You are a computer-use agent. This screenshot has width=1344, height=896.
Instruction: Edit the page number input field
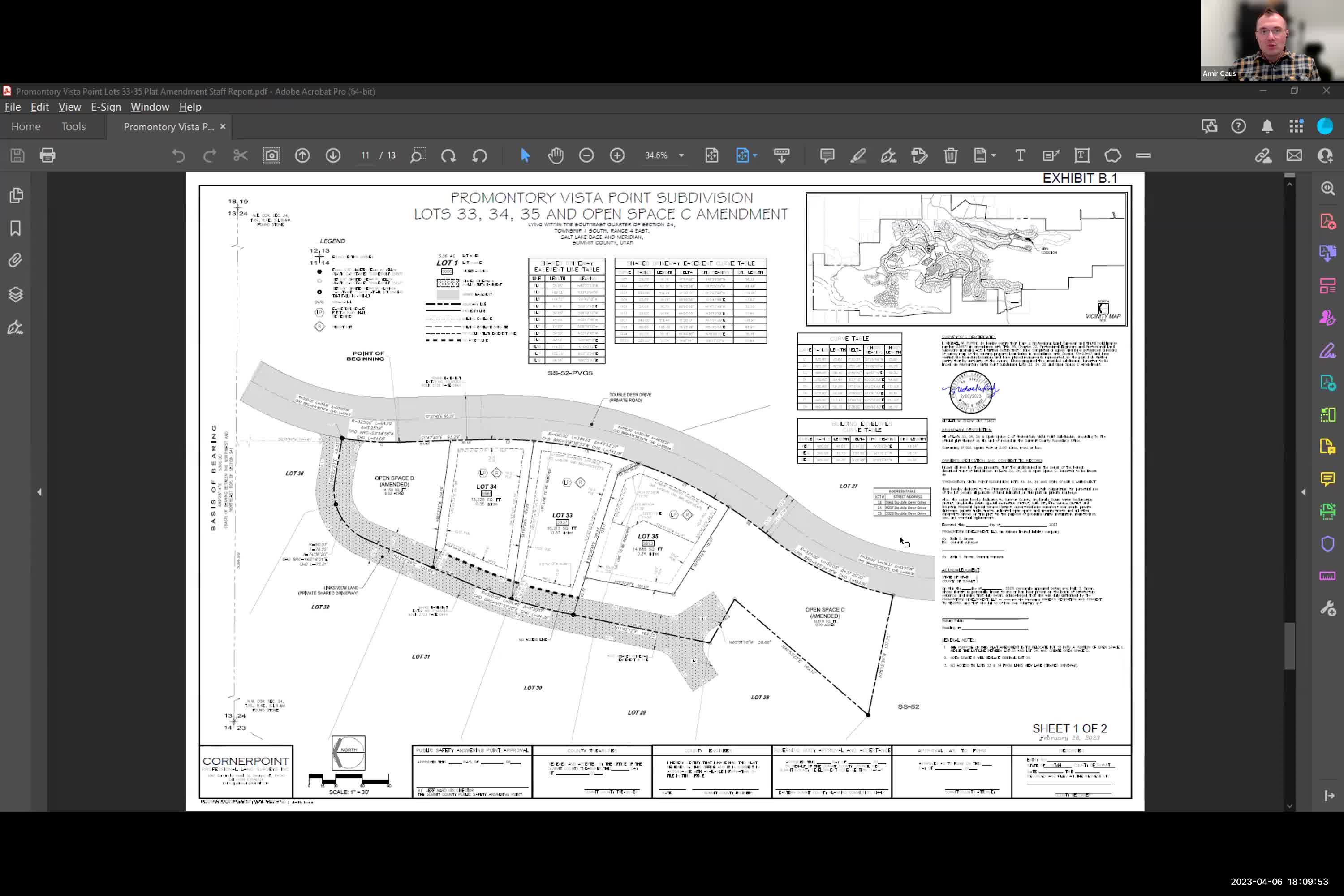(365, 155)
